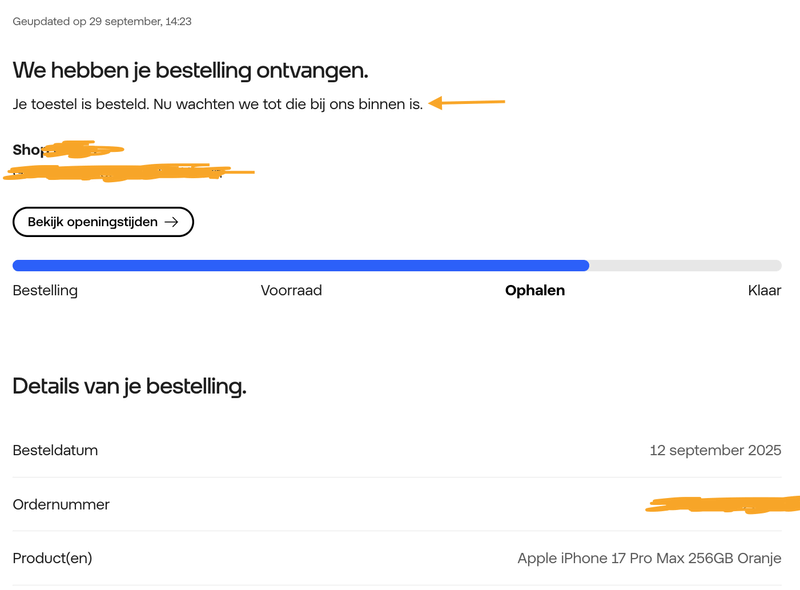Viewport: 800px width, 590px height.
Task: Click the blue filled part of the progress bar
Action: pyautogui.click(x=300, y=265)
